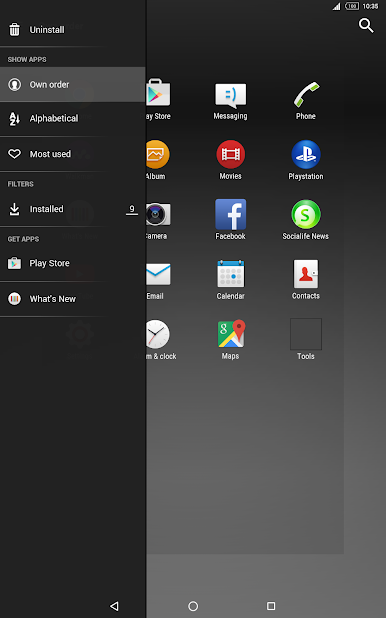The image size is (386, 618).
Task: Launch the Movies app
Action: click(231, 160)
